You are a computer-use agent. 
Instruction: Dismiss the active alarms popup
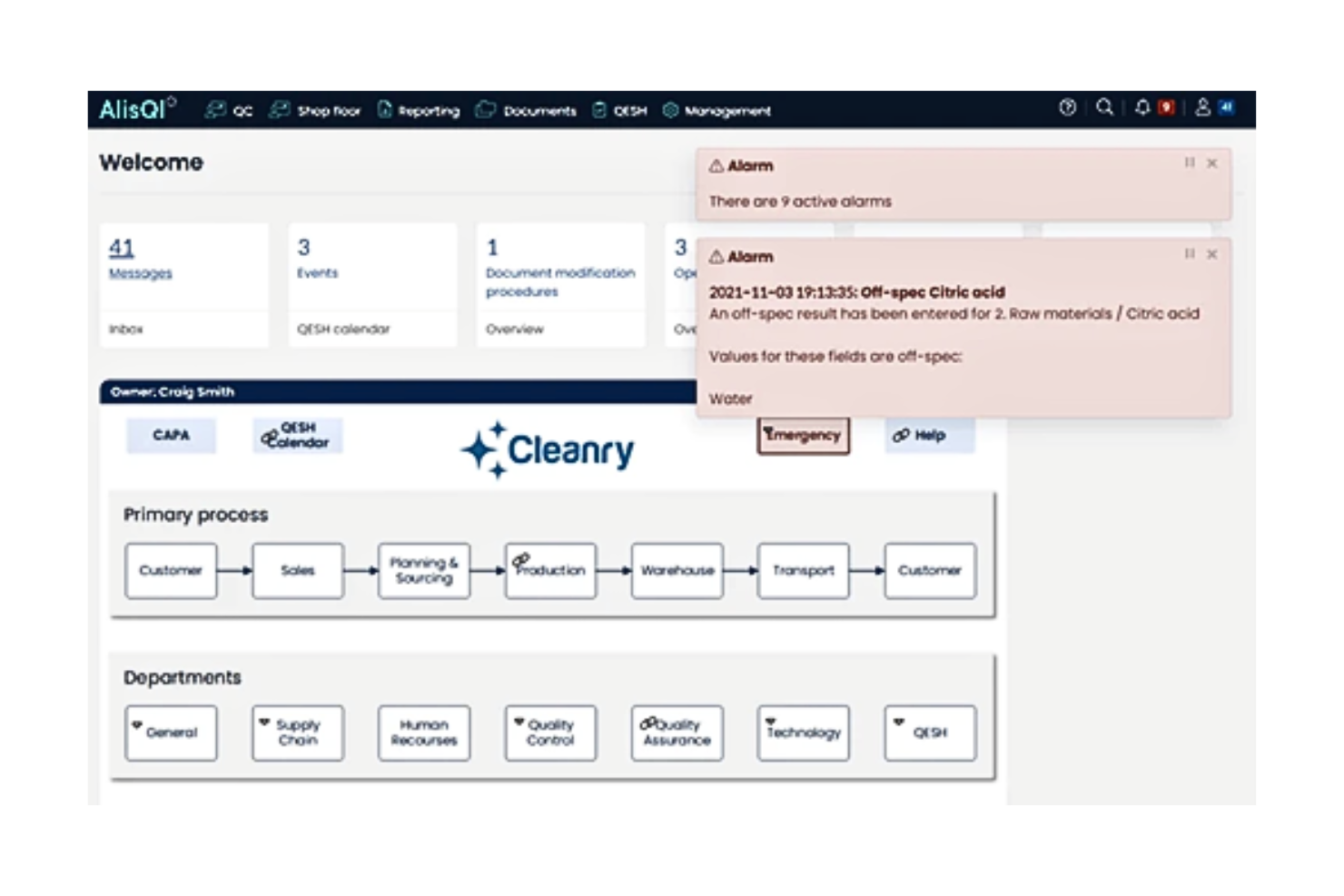(x=1211, y=164)
